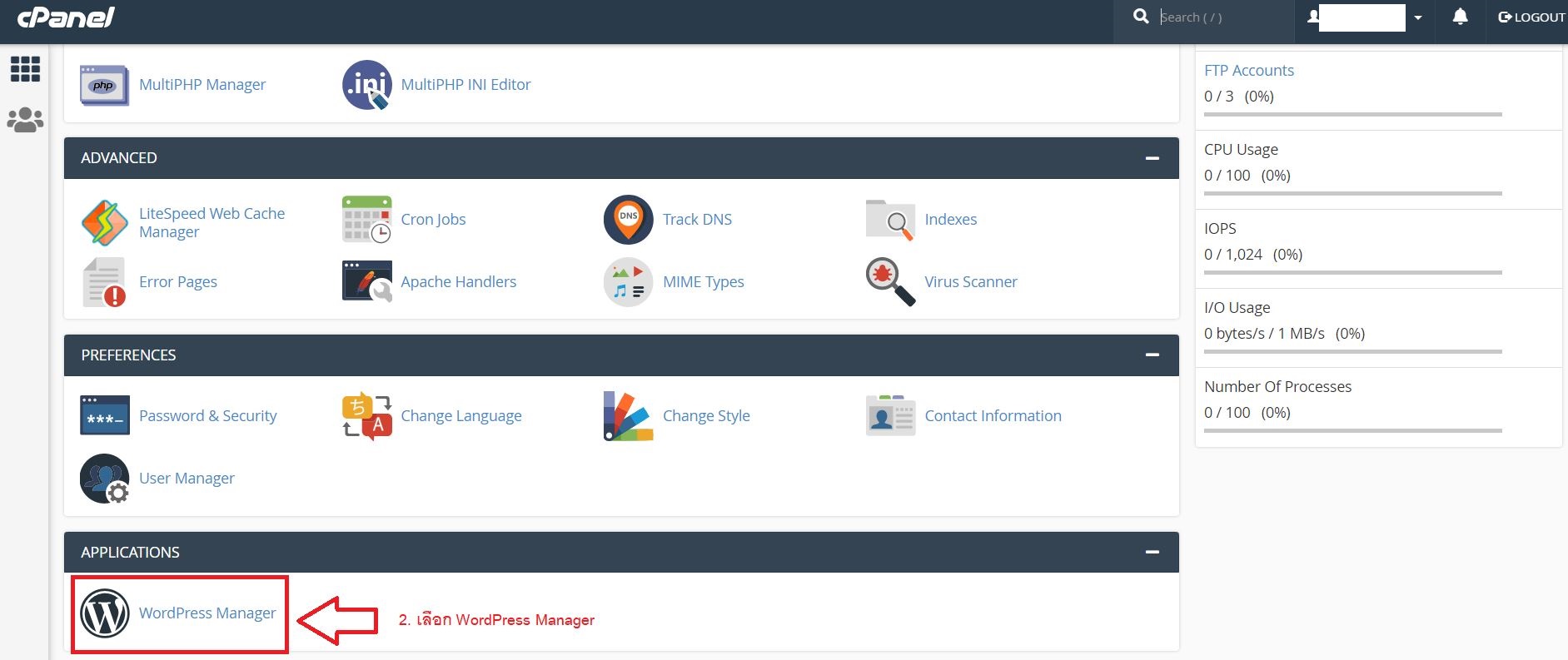Collapse the PREFERENCES section

(x=1152, y=355)
